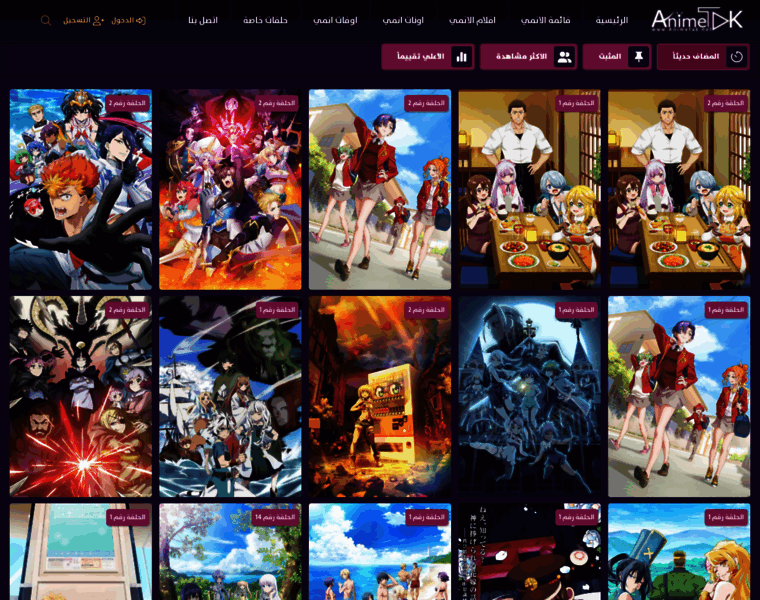The image size is (760, 600).
Task: Click the login arrow icon beside الدخول
Action: pos(141,20)
